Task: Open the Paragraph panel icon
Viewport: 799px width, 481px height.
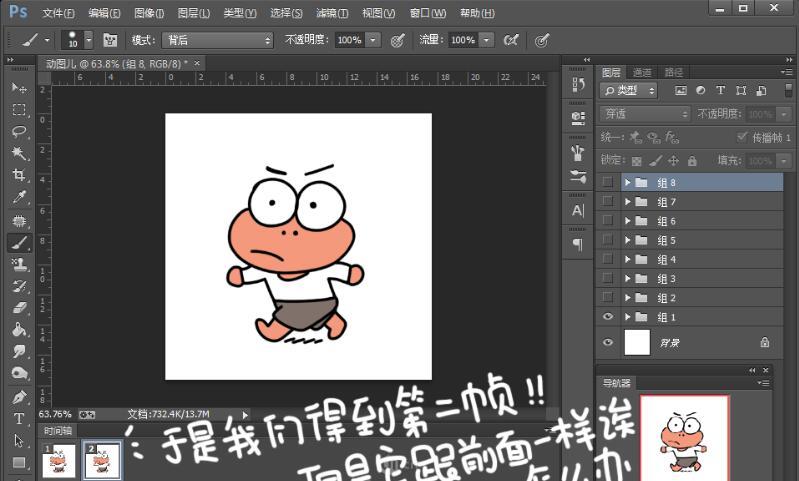Action: tap(577, 245)
